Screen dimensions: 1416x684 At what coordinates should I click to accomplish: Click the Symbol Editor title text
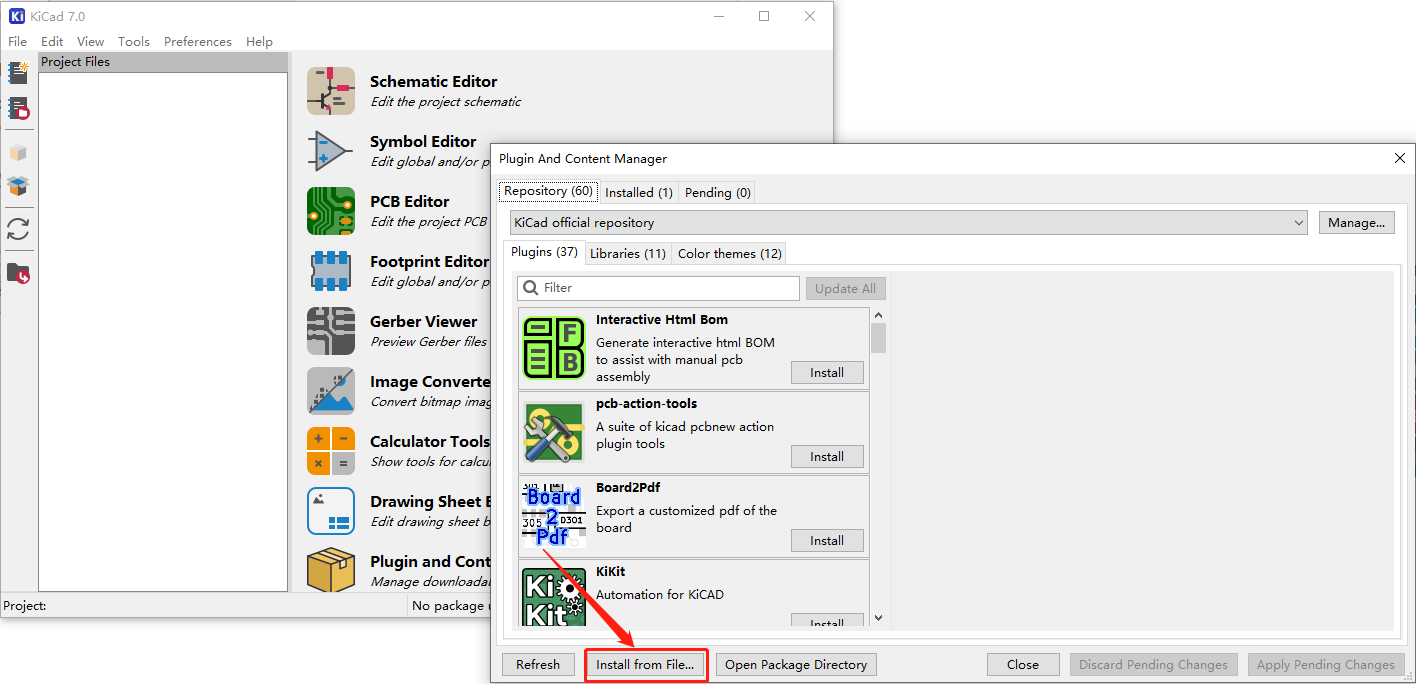pyautogui.click(x=423, y=142)
